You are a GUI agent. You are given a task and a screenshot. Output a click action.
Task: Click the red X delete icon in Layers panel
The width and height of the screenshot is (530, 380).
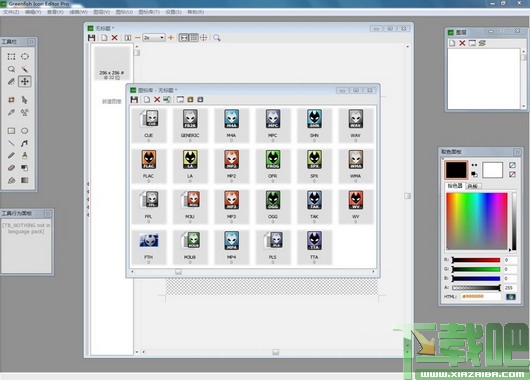(x=462, y=43)
